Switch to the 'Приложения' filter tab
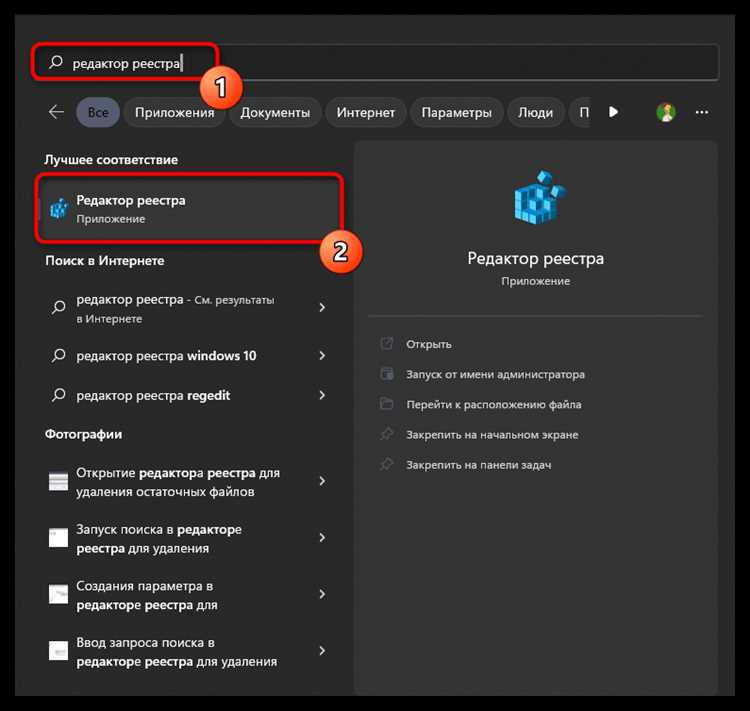This screenshot has height=711, width=750. 175,112
